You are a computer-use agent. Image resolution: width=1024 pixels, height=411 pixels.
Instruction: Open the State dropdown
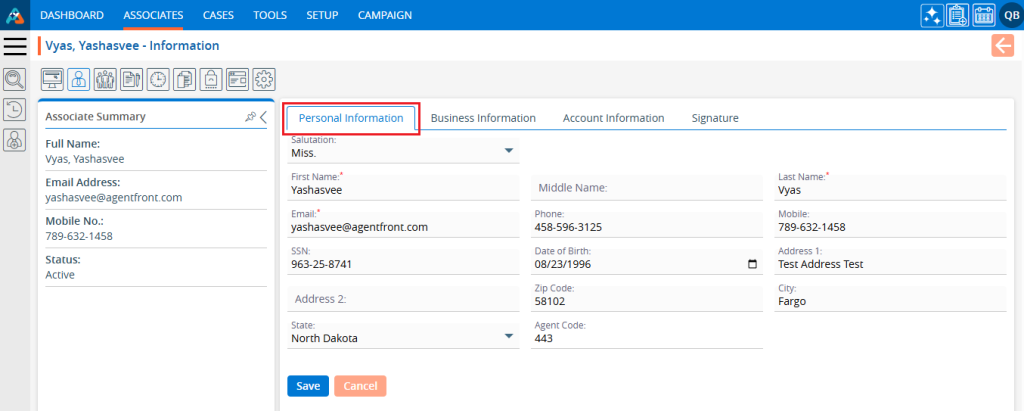pyautogui.click(x=508, y=336)
